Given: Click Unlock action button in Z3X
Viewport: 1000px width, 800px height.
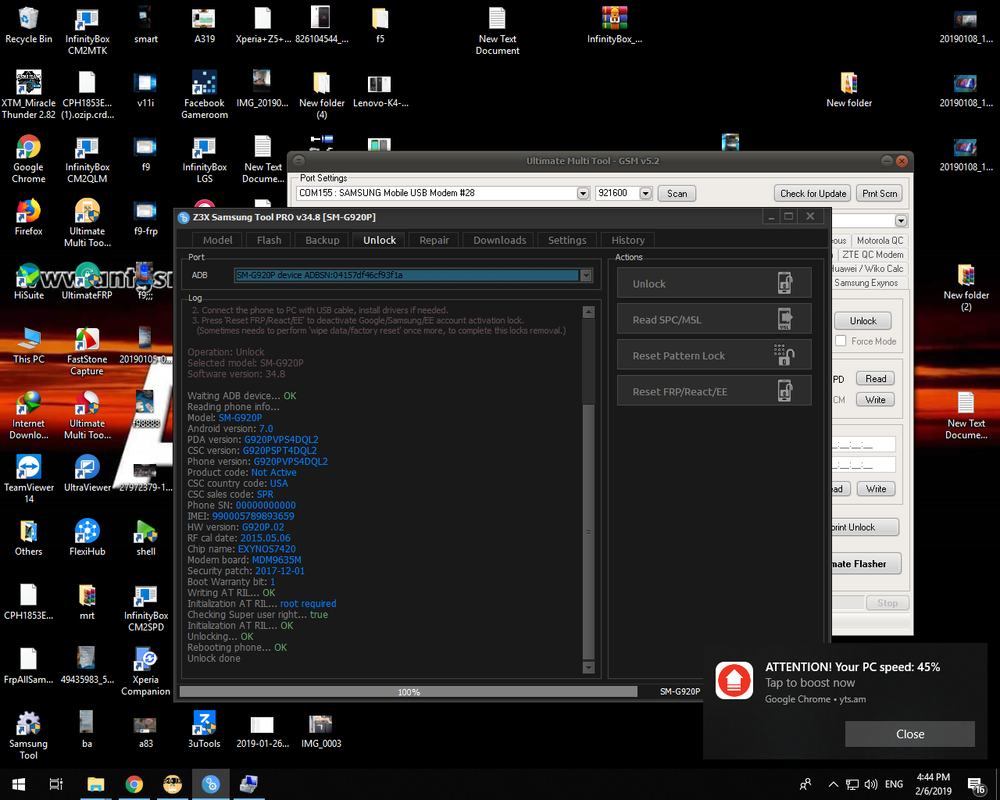Looking at the screenshot, I should coord(714,283).
